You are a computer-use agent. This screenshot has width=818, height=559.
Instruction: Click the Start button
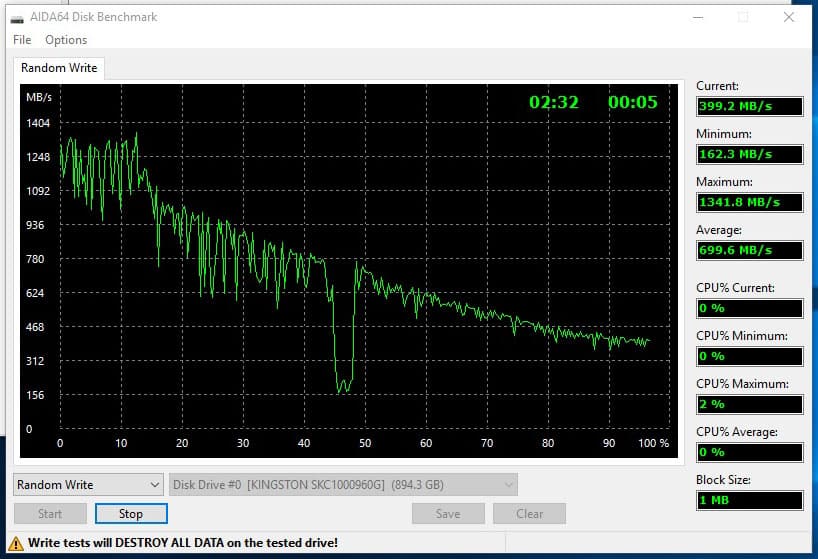tap(50, 514)
